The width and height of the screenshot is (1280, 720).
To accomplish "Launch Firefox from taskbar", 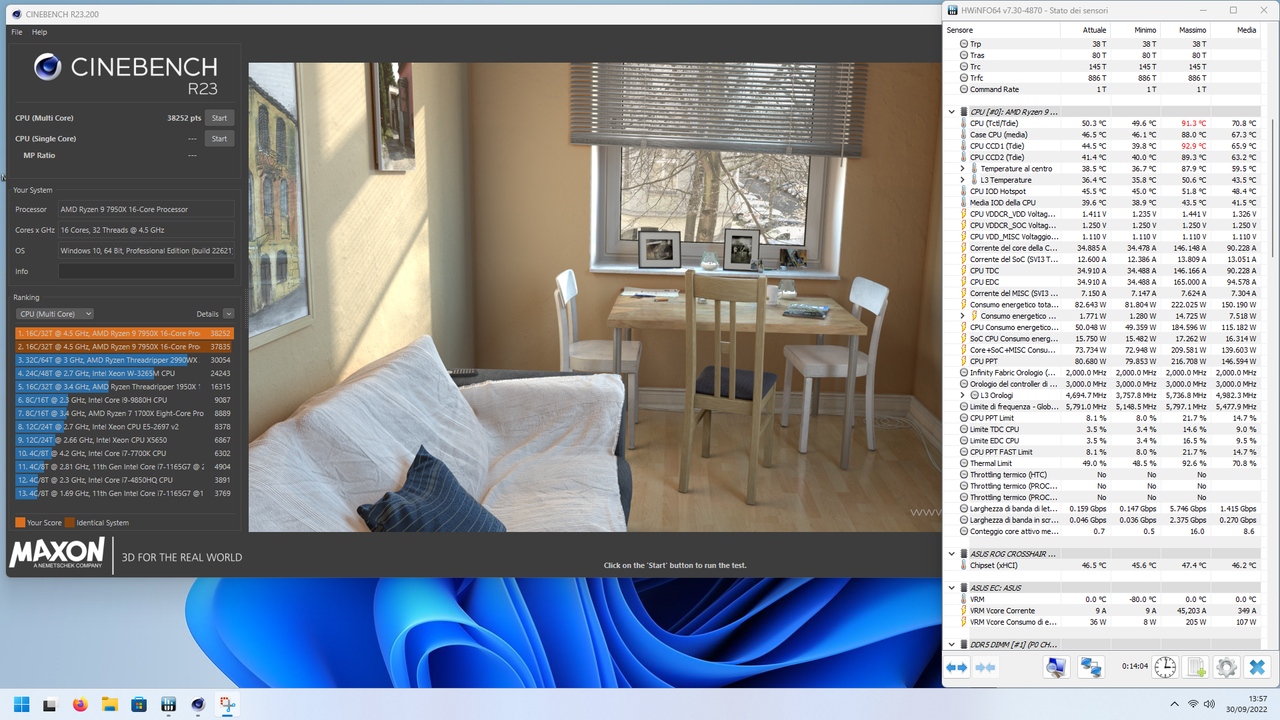I will coord(80,704).
